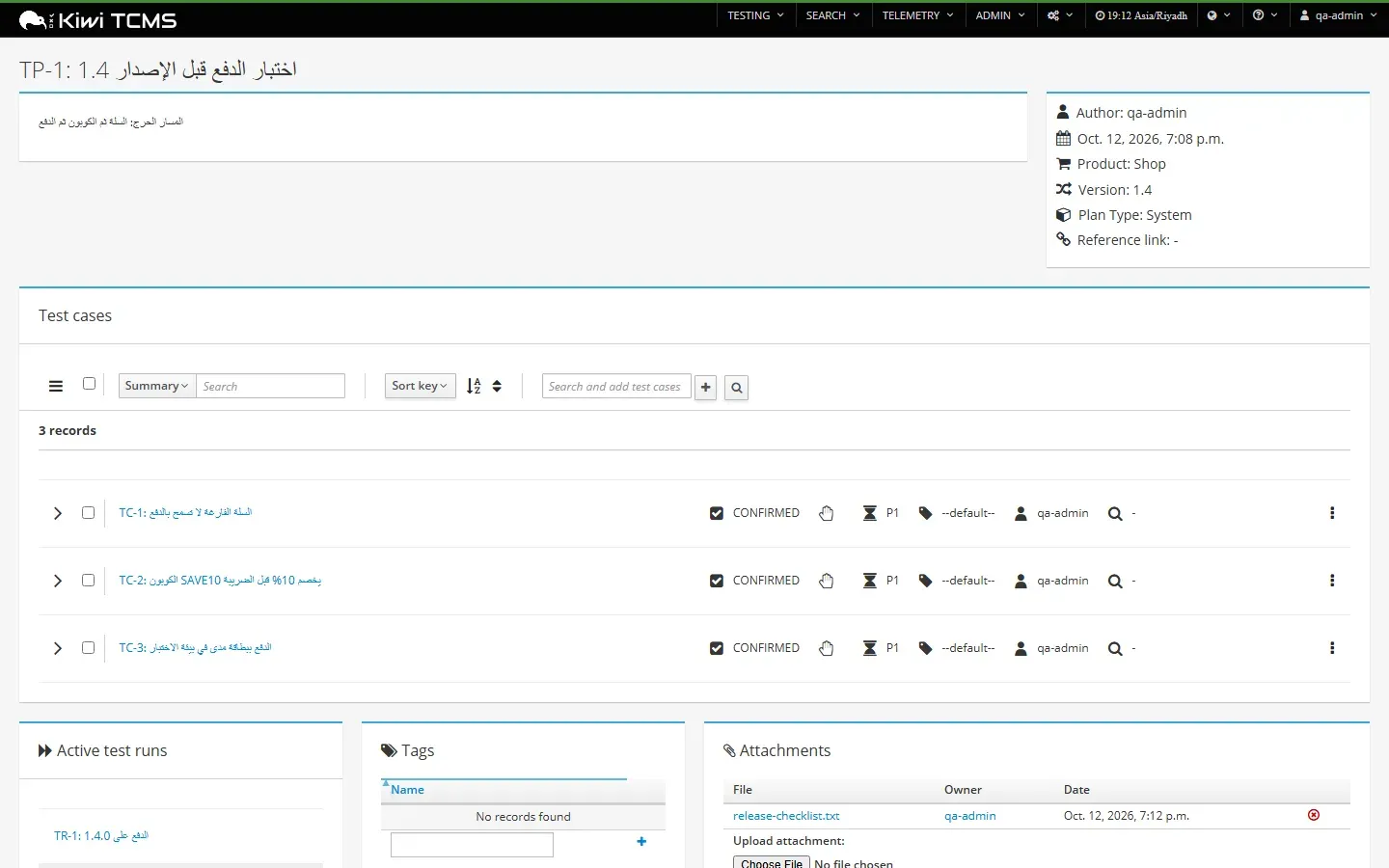The width and height of the screenshot is (1389, 868).
Task: Expand the TC-1 test case row
Action: click(x=58, y=513)
